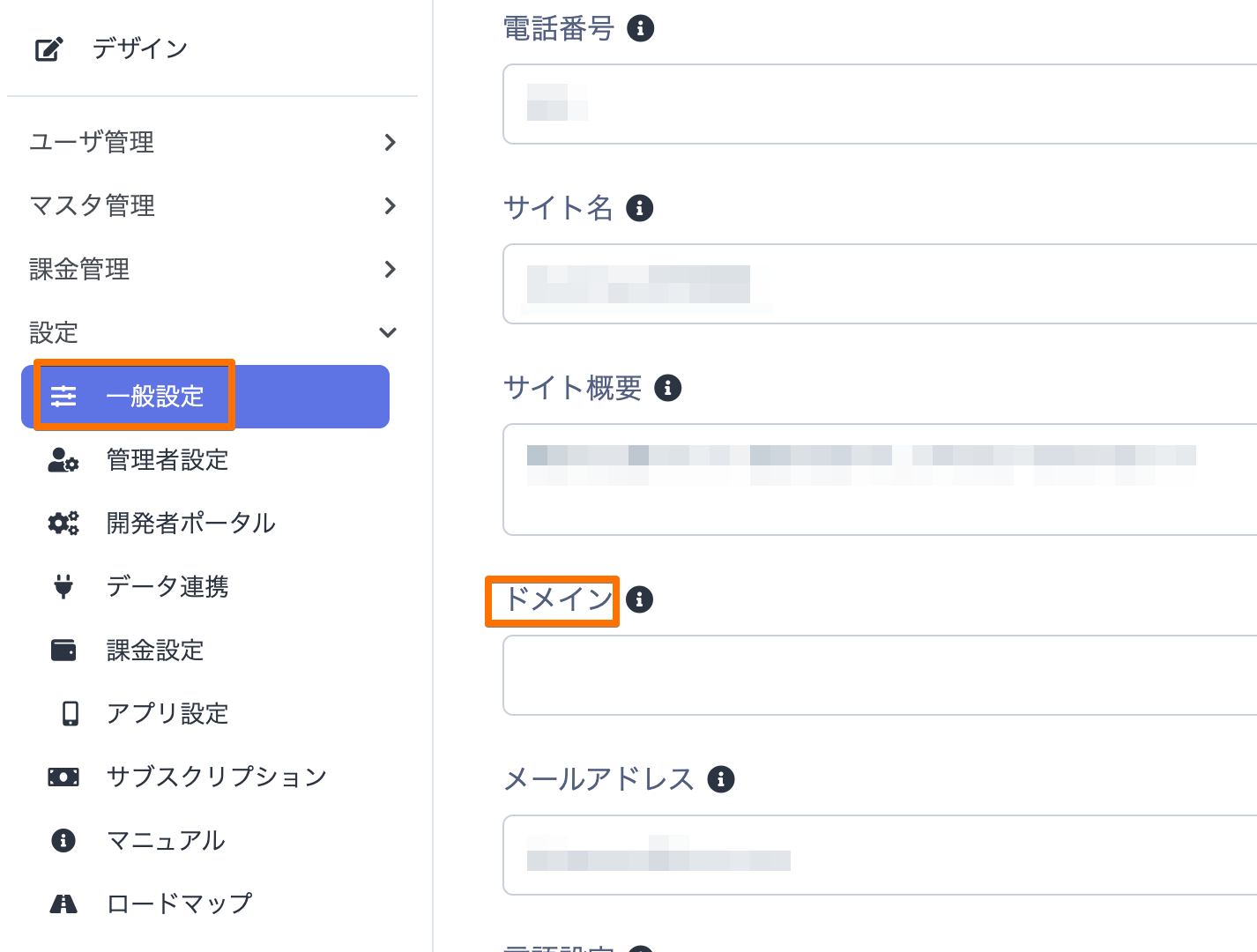Open the マニュアル link
This screenshot has width=1257, height=952.
click(x=166, y=841)
